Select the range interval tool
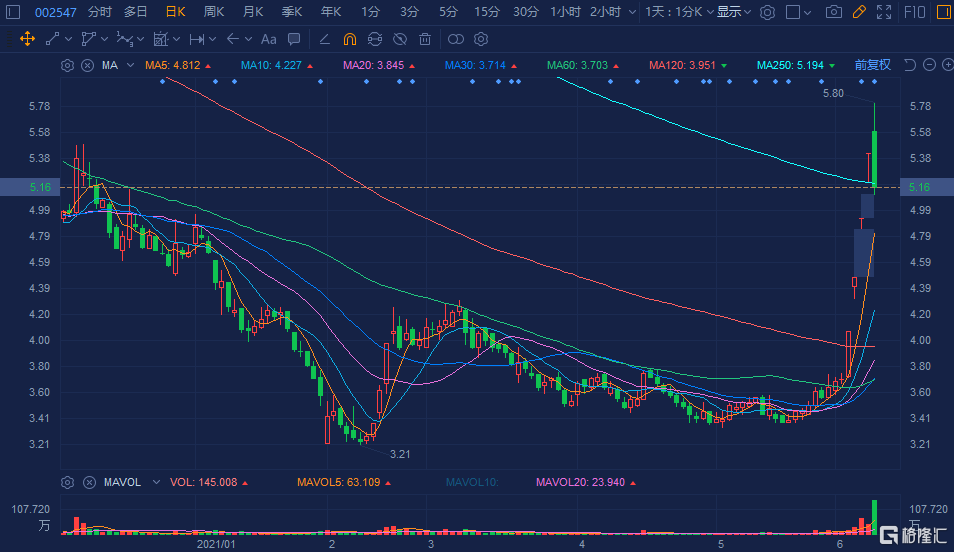 197,40
